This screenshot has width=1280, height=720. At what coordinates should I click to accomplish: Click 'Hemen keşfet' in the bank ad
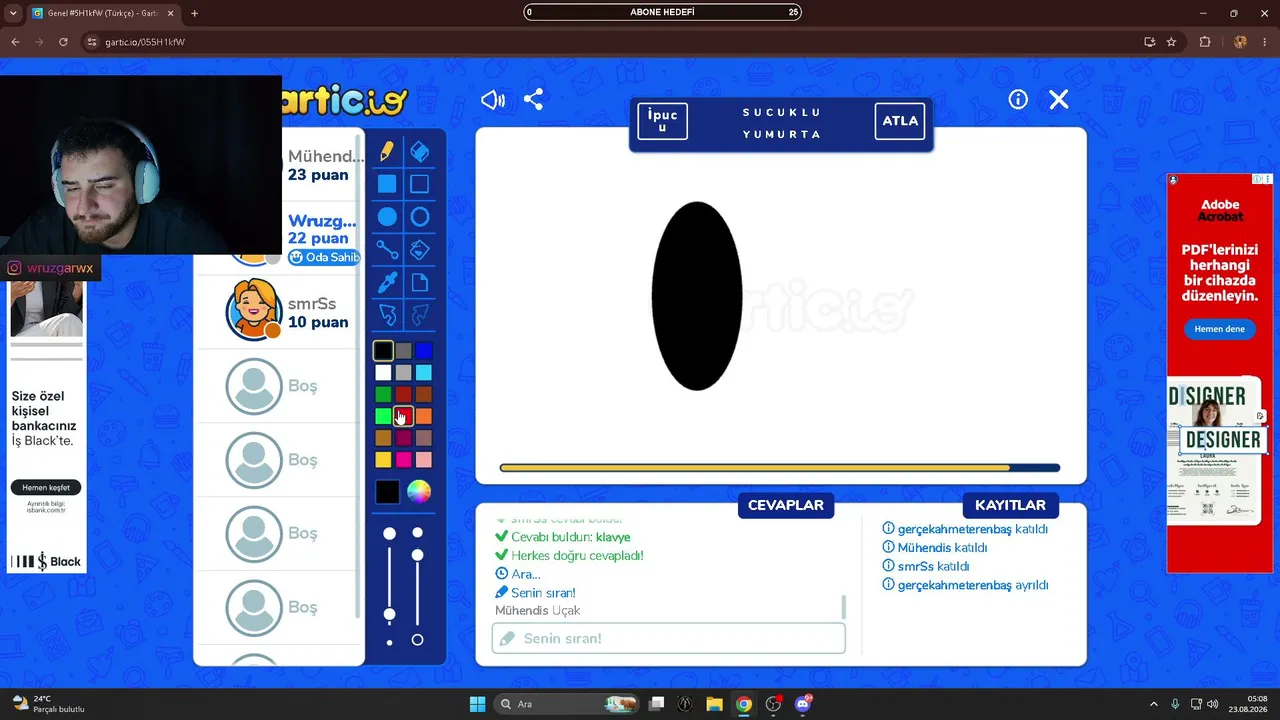(46, 487)
